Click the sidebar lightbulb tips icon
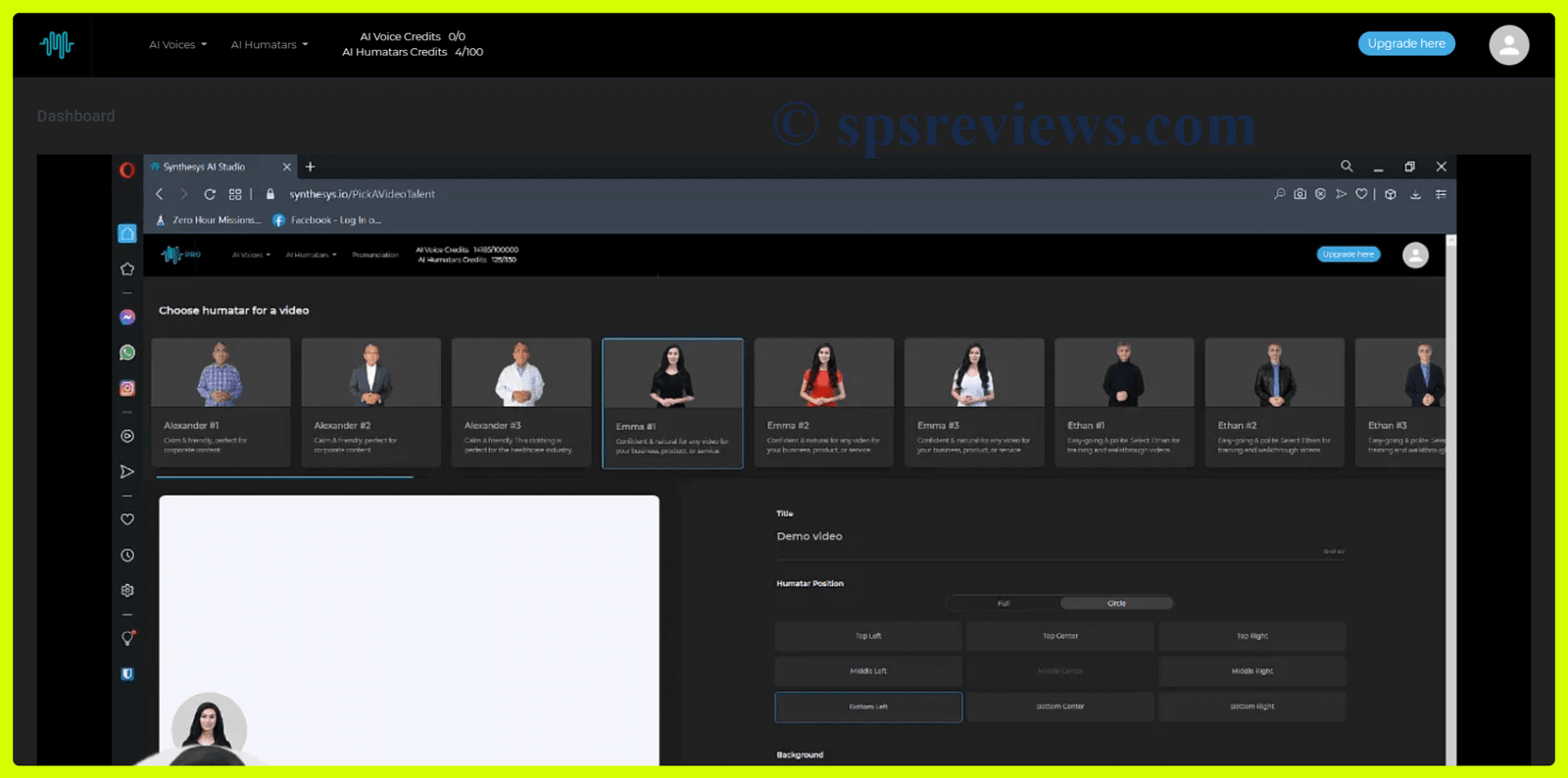The height and width of the screenshot is (778, 1568). pos(127,638)
